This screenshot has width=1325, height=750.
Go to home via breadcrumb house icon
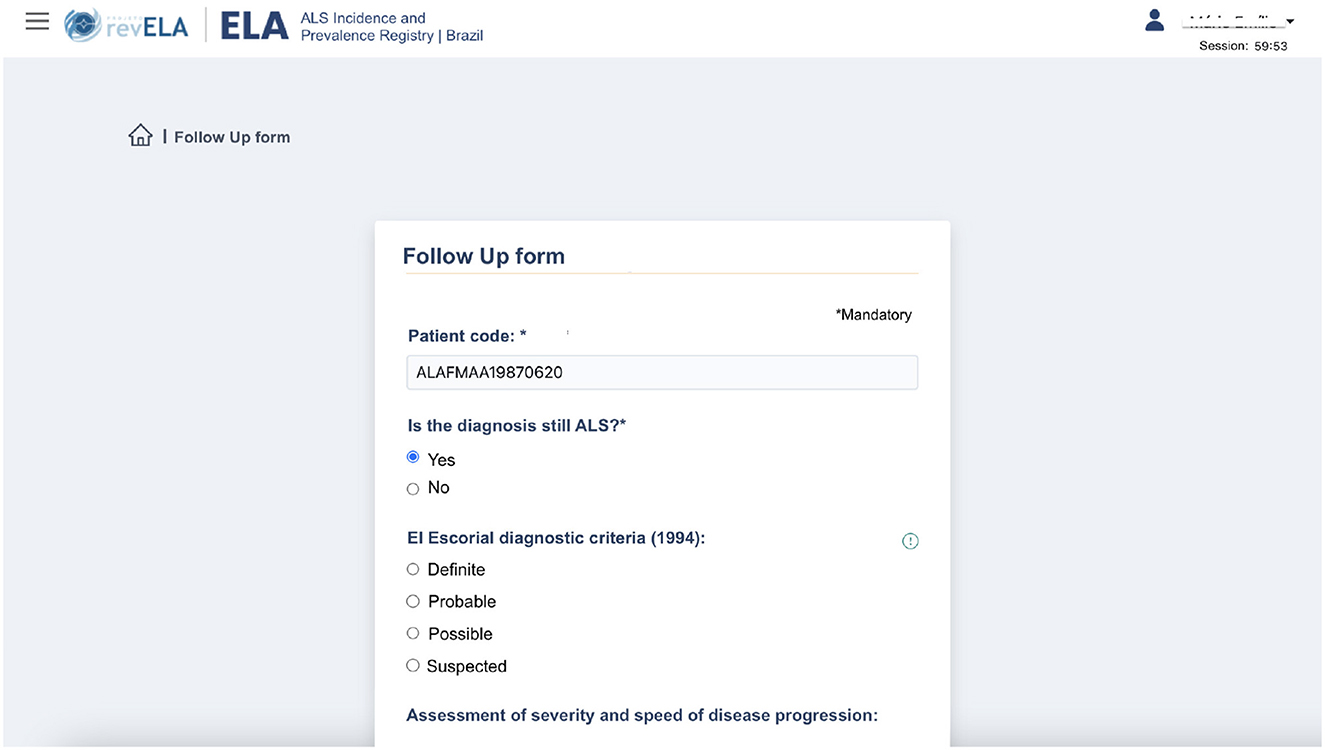[140, 135]
